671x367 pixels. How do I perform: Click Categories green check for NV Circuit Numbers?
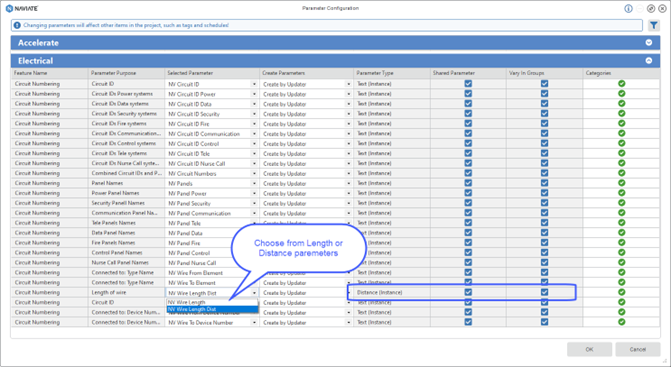621,173
